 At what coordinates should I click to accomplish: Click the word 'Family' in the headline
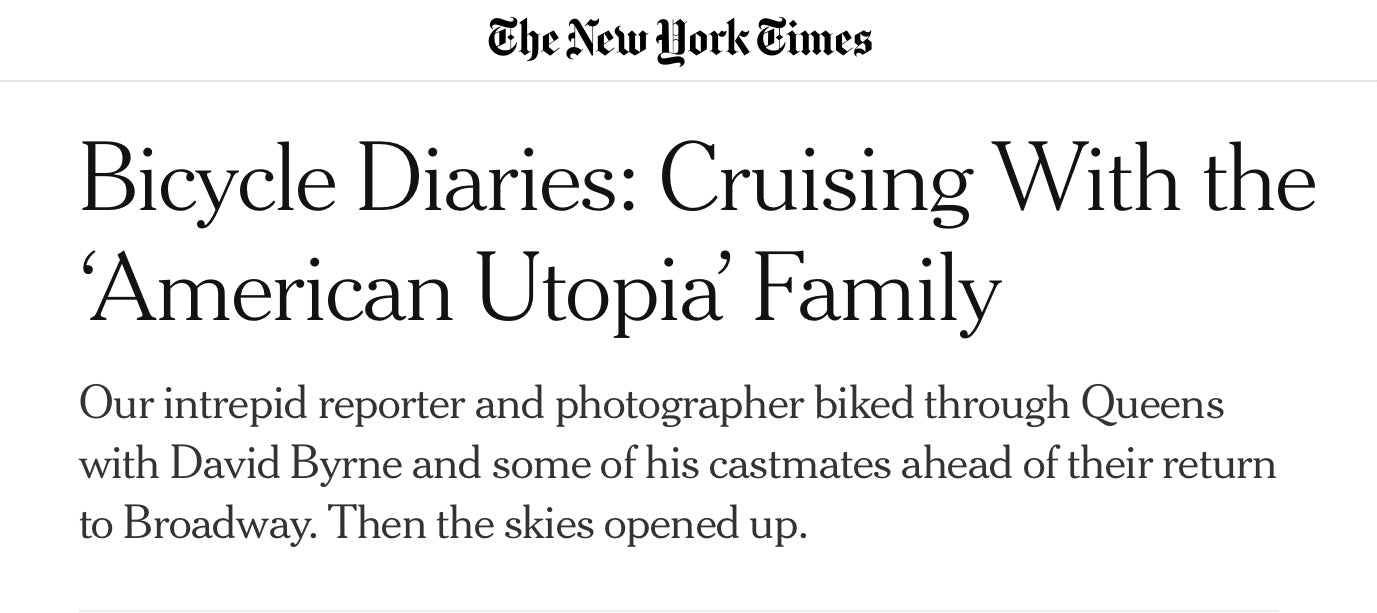(876, 292)
